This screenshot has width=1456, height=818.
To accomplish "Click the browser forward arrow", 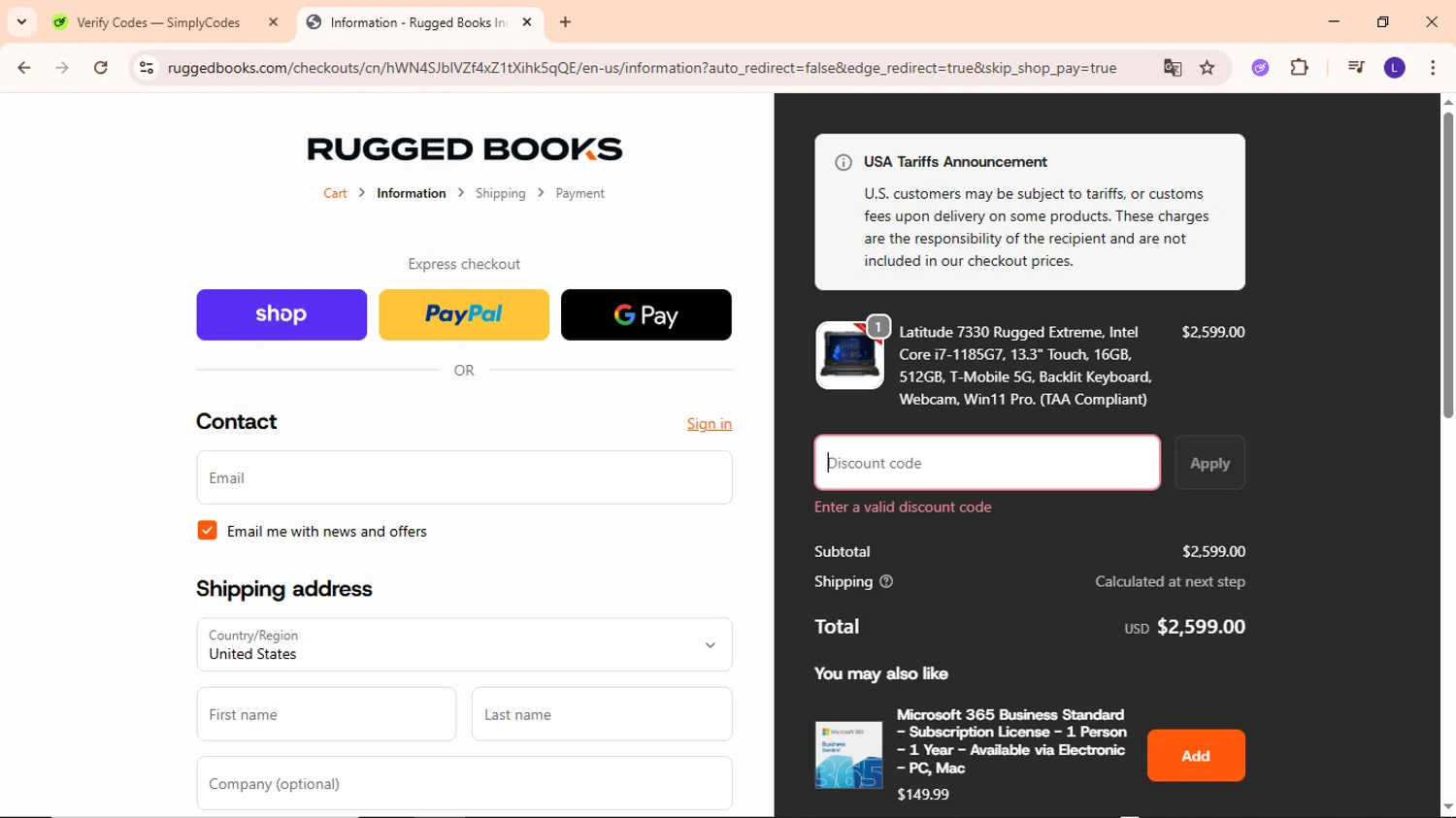I will coord(62,68).
